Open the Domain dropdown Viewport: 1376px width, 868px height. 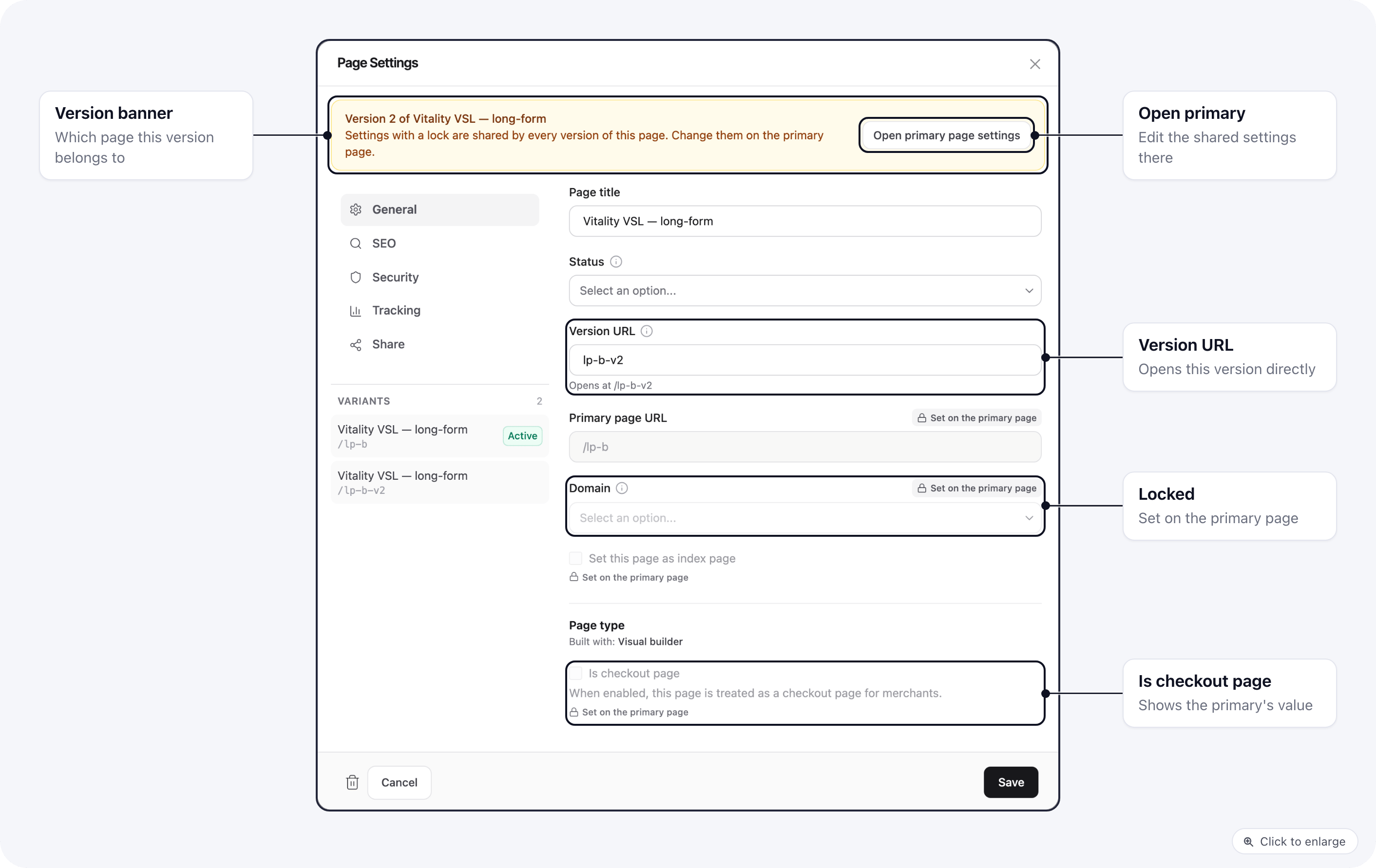(804, 518)
